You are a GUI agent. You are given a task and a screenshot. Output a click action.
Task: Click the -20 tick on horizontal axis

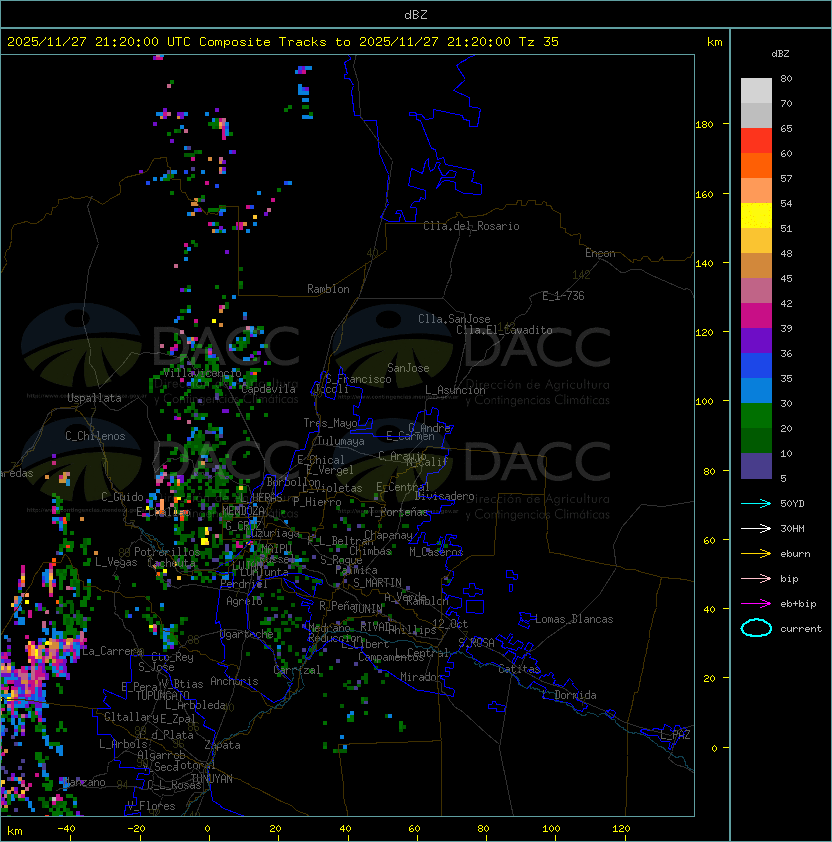(136, 829)
